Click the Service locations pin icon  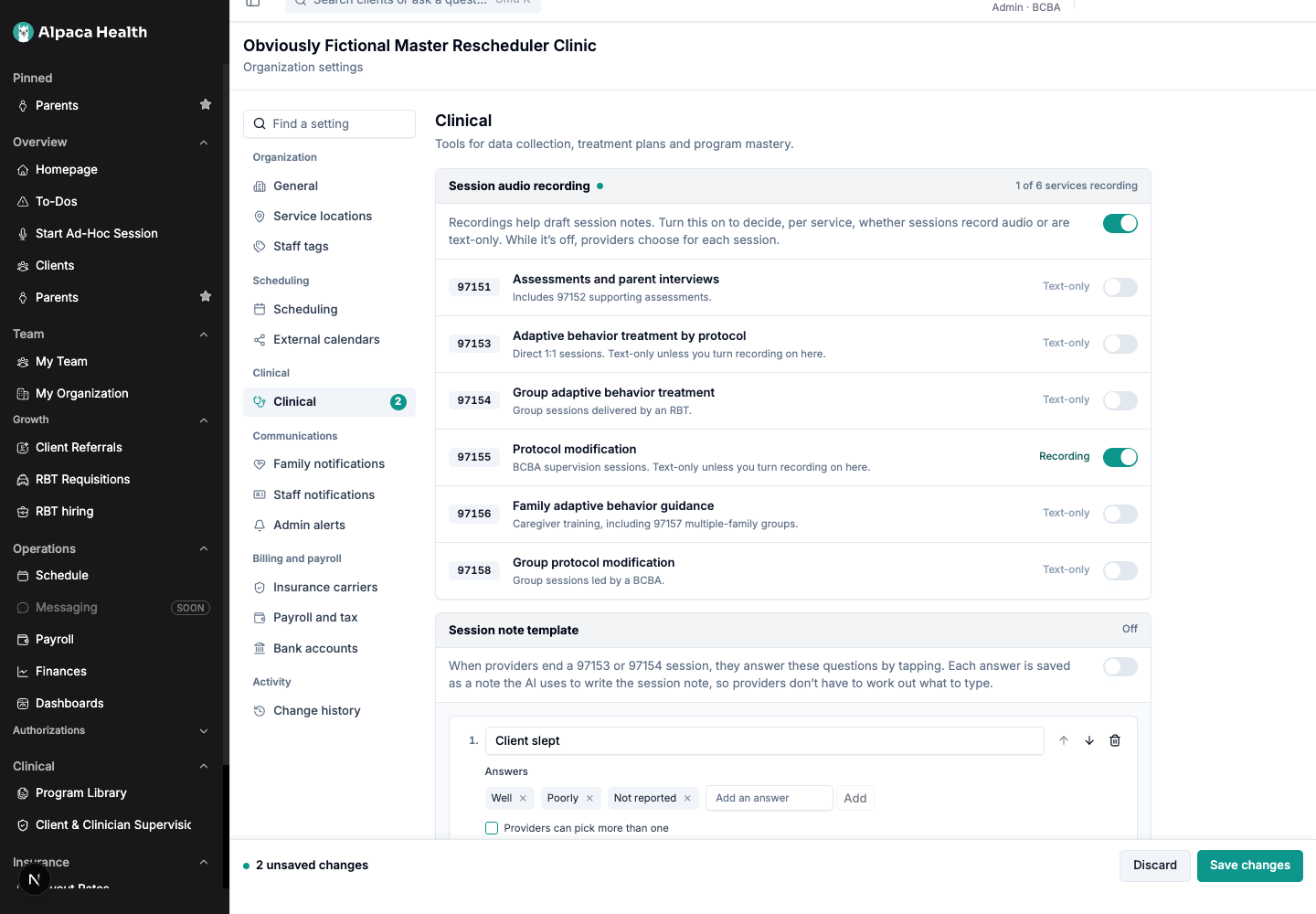[260, 217]
